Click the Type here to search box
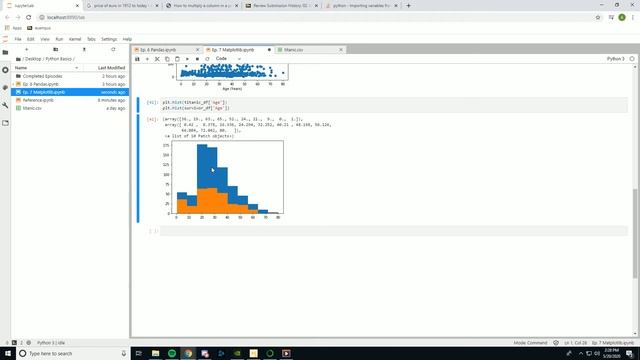This screenshot has width=640, height=360. [73, 353]
